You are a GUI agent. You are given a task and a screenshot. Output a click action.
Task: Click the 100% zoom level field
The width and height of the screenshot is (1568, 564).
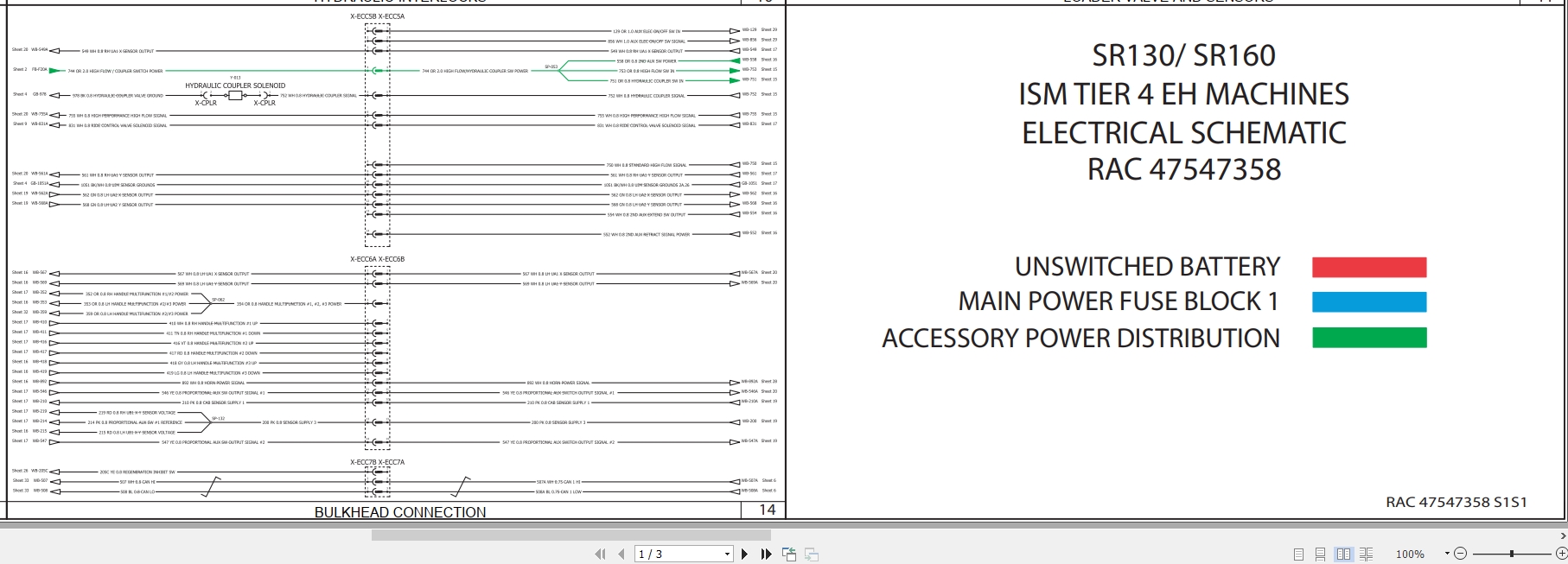[x=1411, y=554]
